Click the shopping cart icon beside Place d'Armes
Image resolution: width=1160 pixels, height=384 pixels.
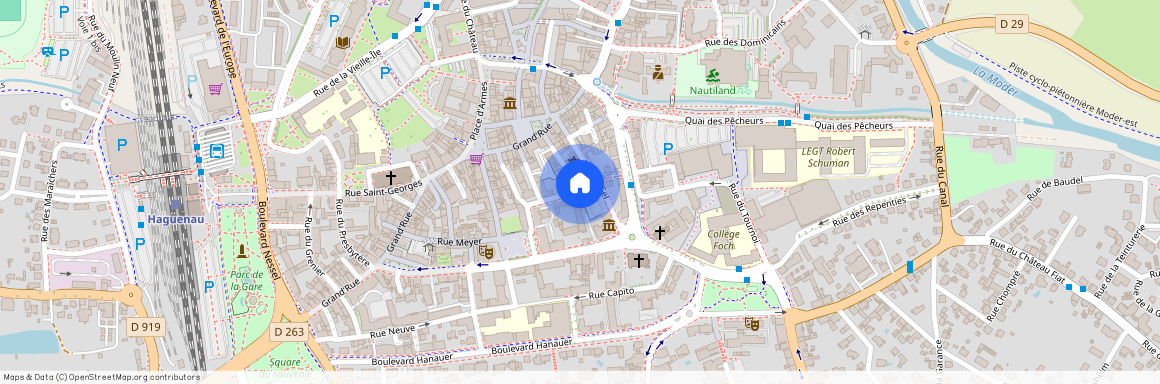(476, 159)
